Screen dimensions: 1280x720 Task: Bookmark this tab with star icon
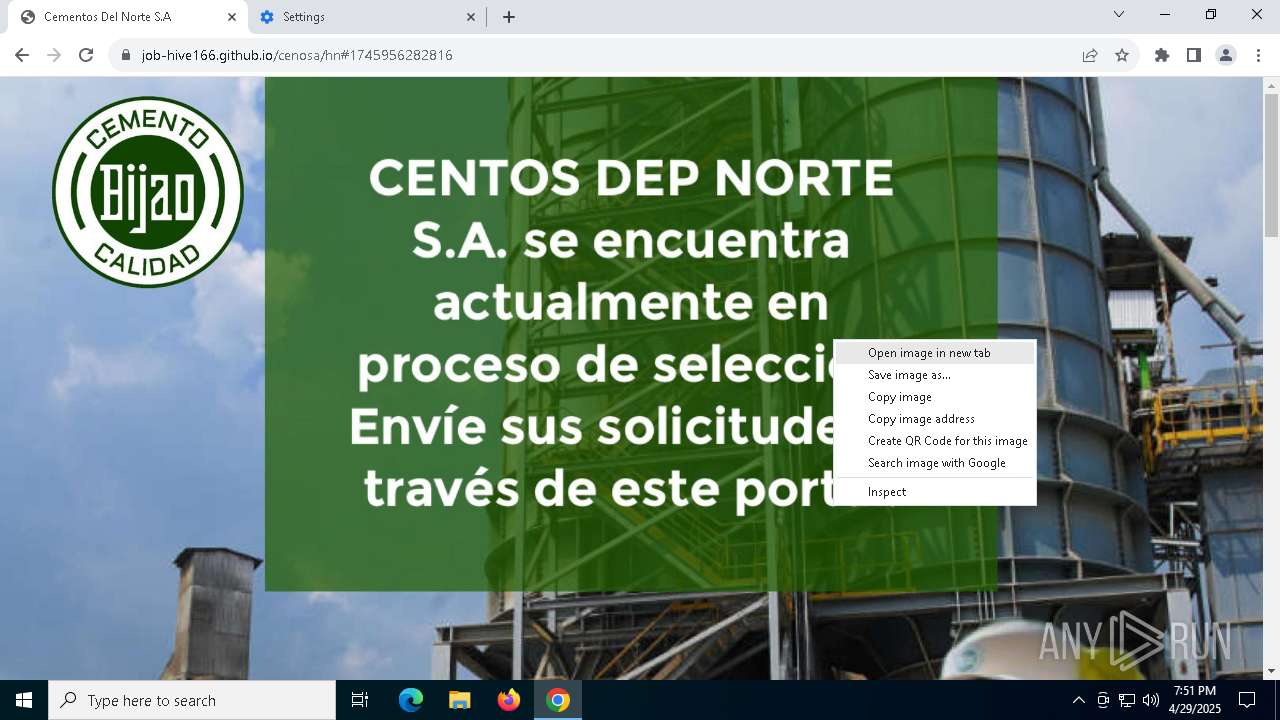tap(1122, 55)
